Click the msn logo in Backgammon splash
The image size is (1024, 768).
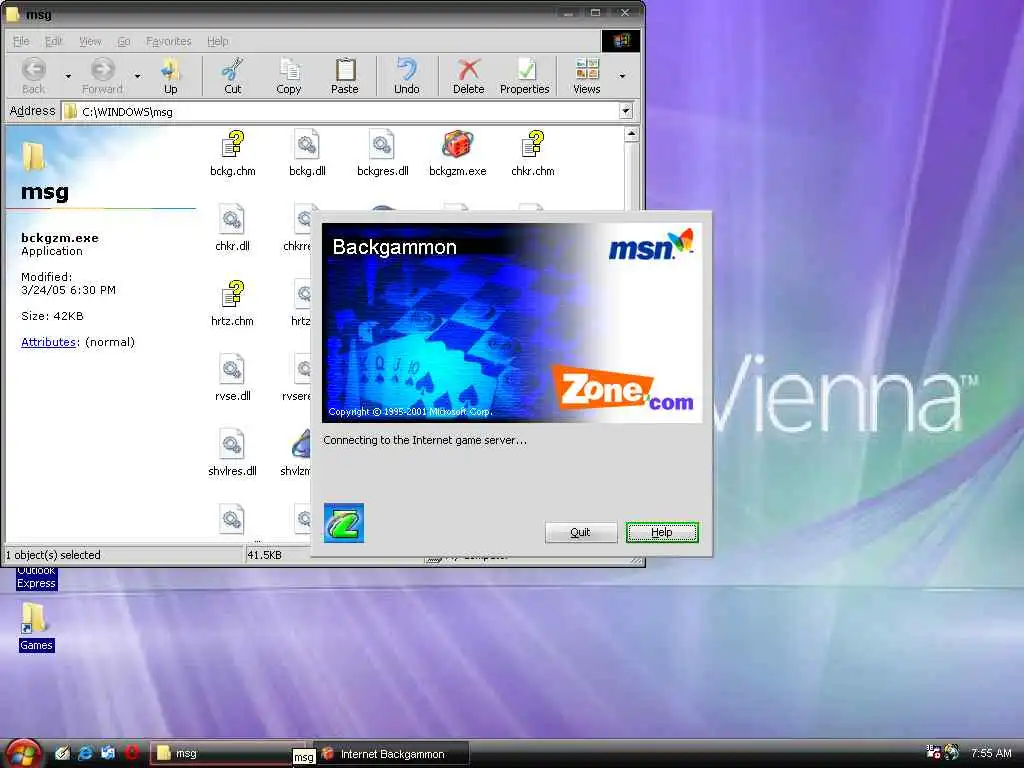click(x=650, y=246)
